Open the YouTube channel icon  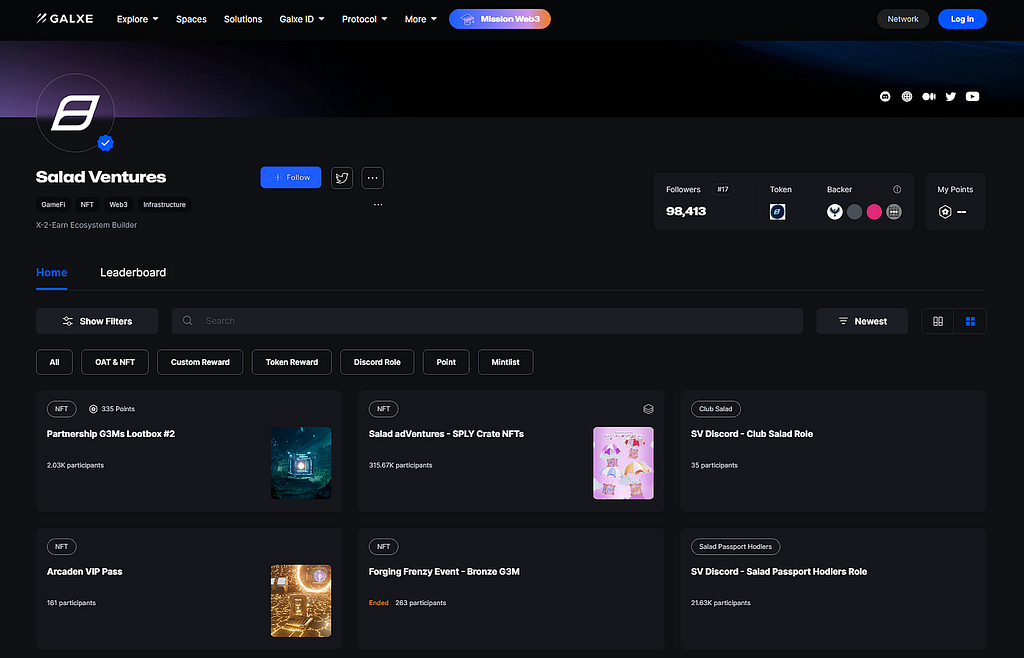(972, 97)
